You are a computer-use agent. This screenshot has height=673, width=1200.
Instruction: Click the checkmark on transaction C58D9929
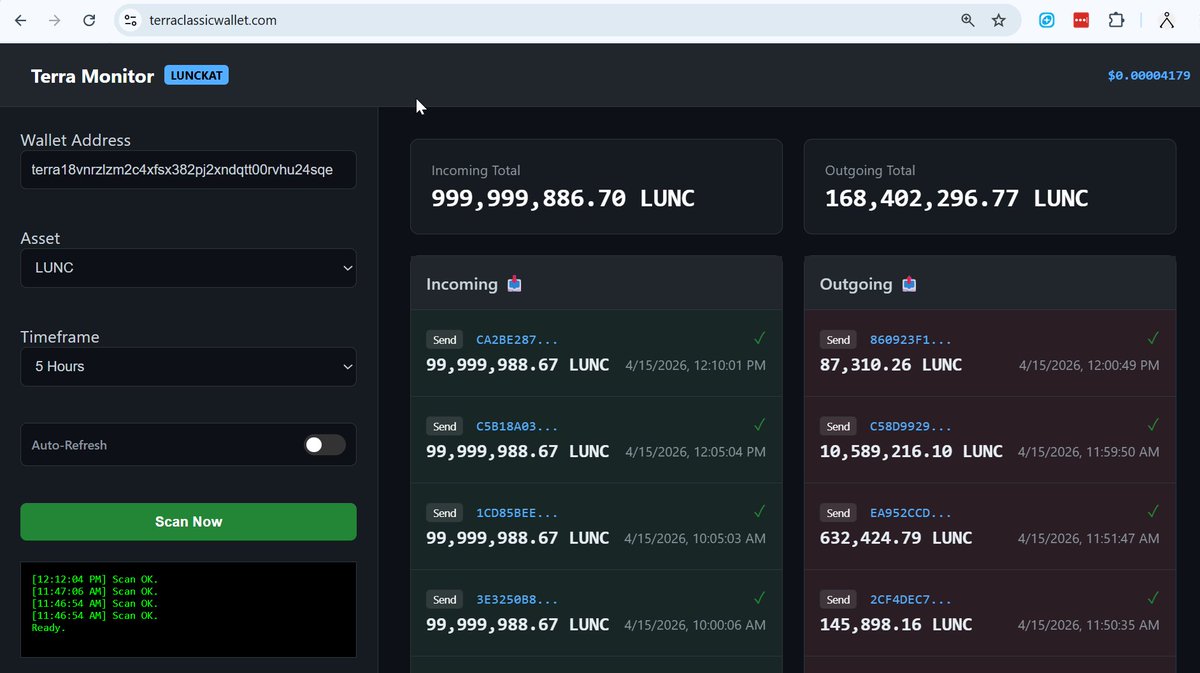(x=1153, y=425)
